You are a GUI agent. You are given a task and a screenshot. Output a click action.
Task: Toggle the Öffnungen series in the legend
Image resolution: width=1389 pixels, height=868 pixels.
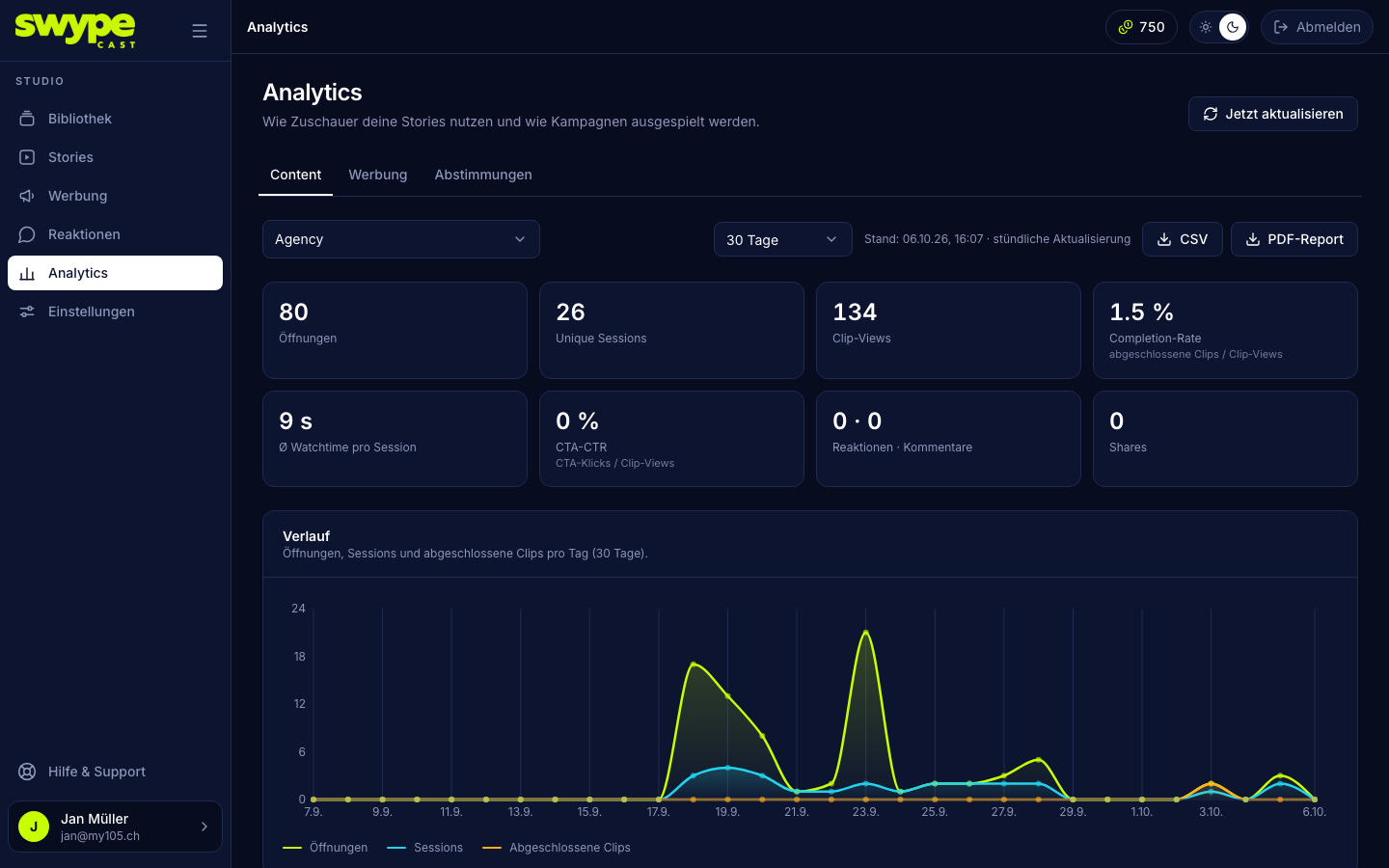[x=325, y=848]
